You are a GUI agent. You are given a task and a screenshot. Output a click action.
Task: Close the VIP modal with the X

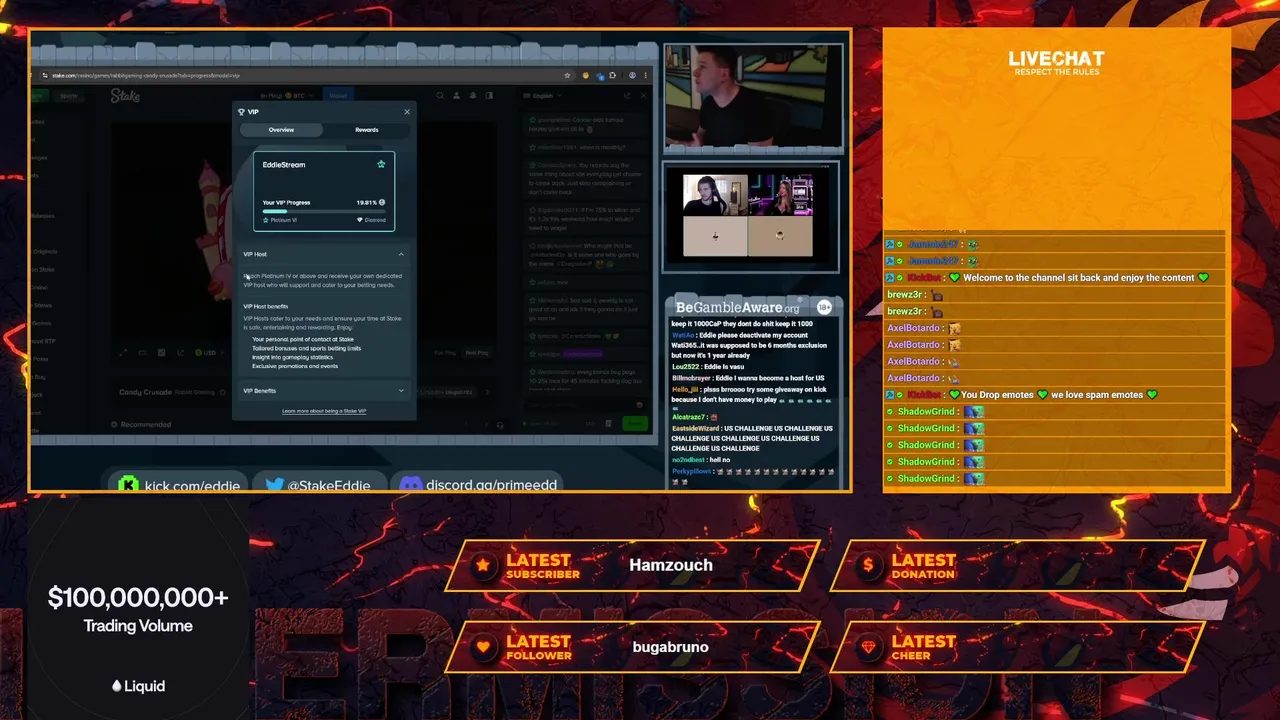407,112
